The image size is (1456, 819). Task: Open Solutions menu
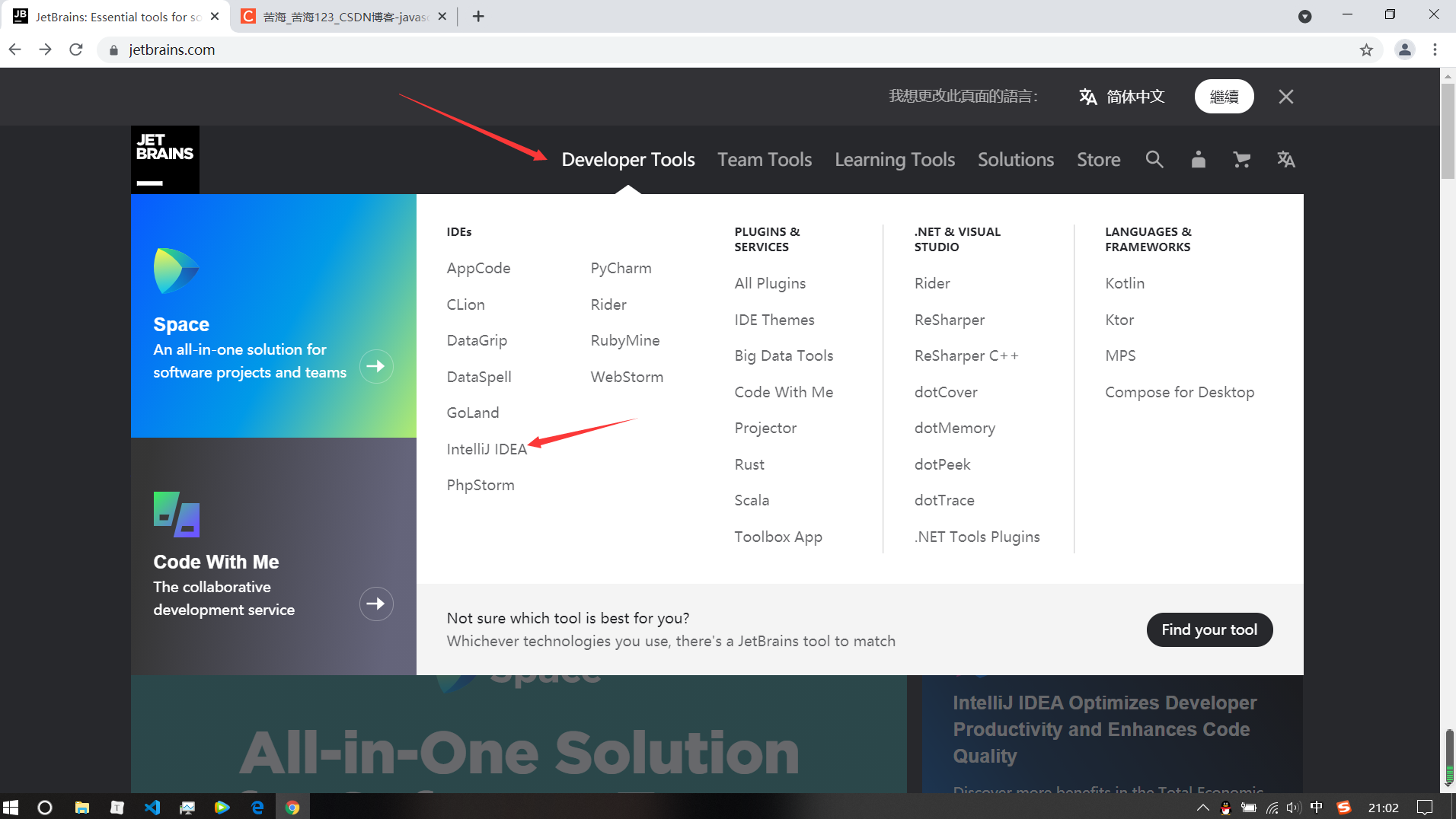1016,160
